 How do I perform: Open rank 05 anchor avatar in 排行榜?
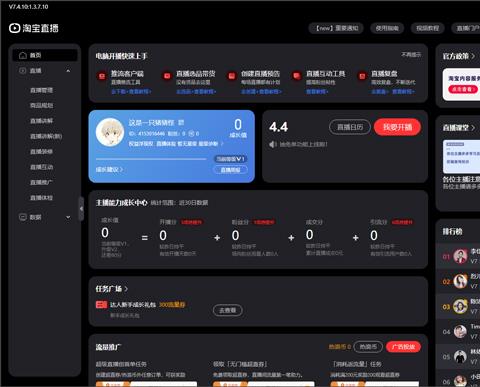point(460,357)
